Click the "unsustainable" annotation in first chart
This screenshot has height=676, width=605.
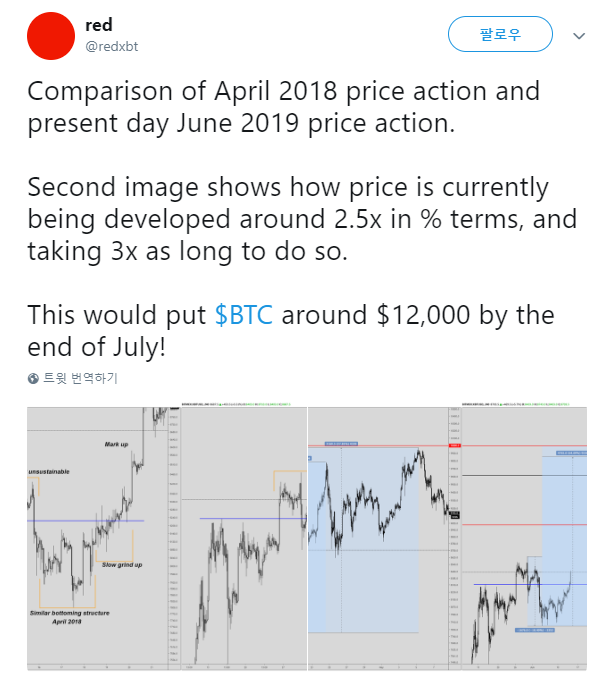[49, 472]
